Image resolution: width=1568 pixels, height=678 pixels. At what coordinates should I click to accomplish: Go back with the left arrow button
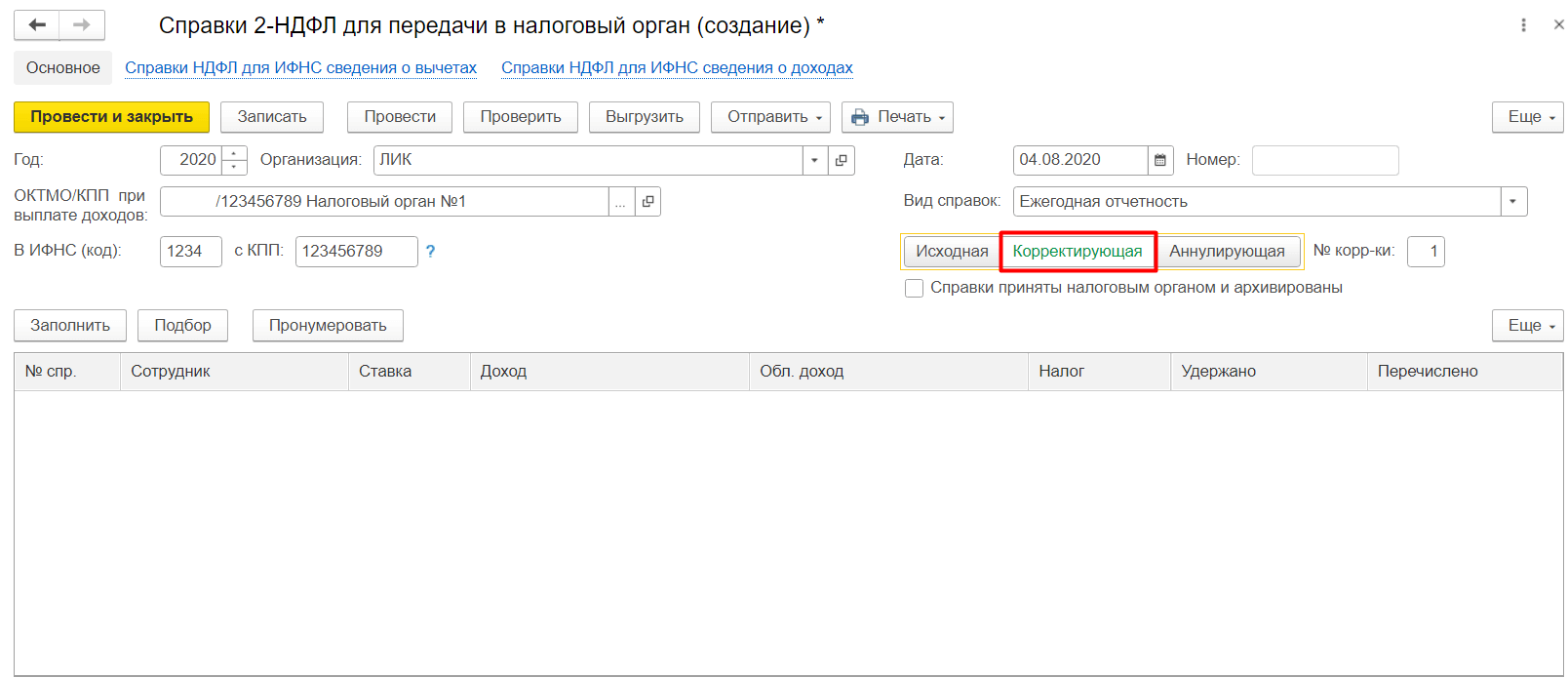click(37, 25)
